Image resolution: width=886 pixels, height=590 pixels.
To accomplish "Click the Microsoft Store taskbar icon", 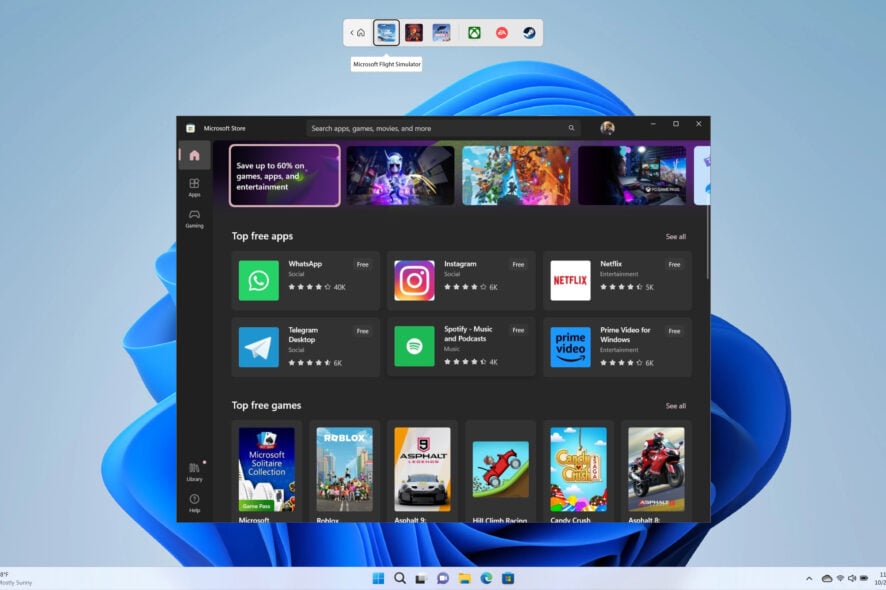I will (x=508, y=578).
